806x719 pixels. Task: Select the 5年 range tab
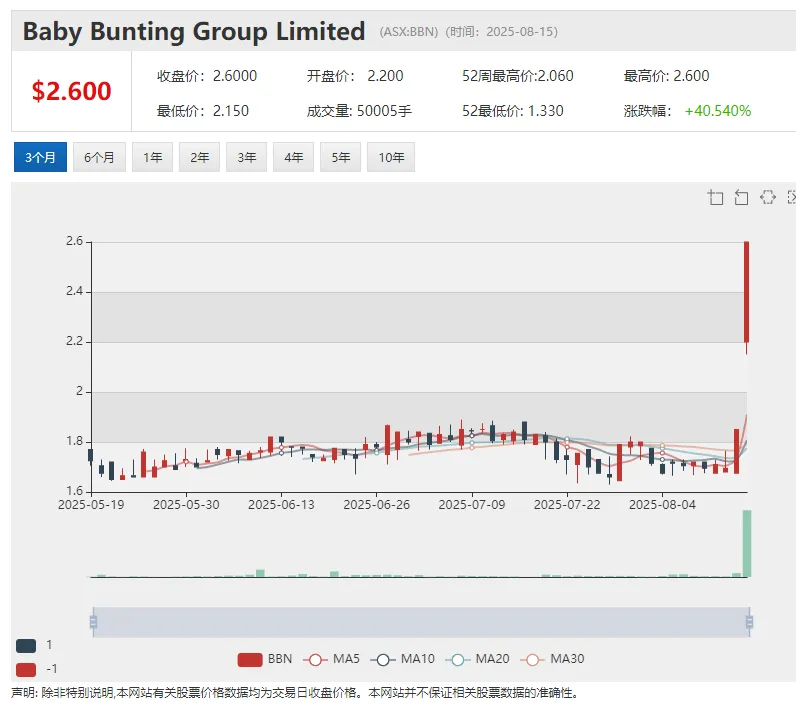[340, 157]
